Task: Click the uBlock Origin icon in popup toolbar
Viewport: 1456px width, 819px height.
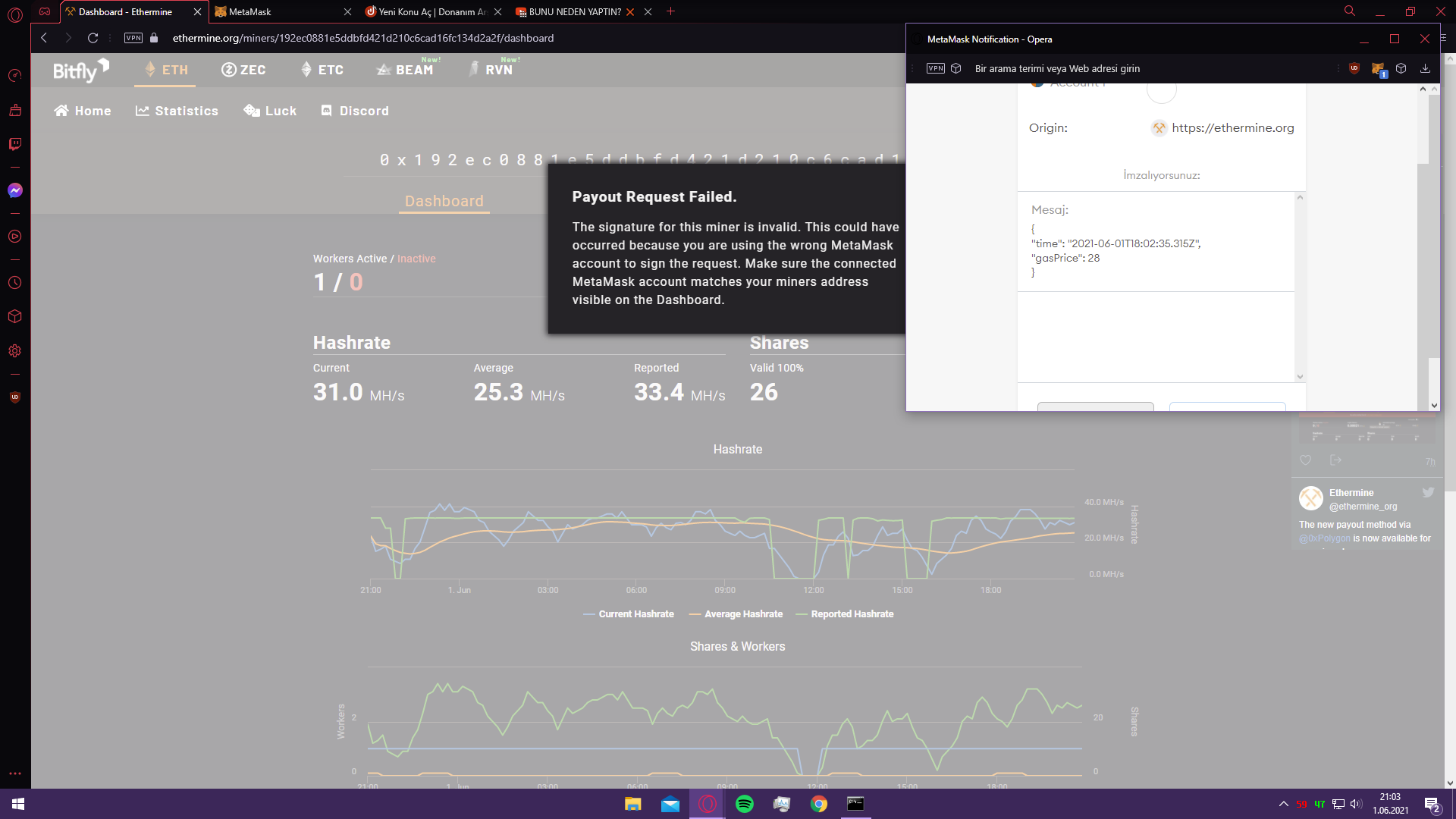Action: click(x=1354, y=68)
